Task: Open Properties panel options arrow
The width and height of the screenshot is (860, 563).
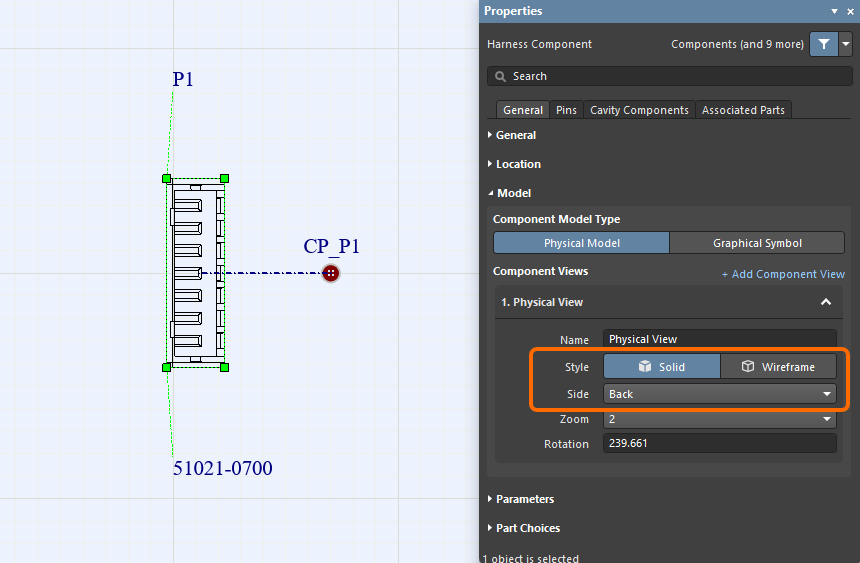Action: (x=834, y=12)
